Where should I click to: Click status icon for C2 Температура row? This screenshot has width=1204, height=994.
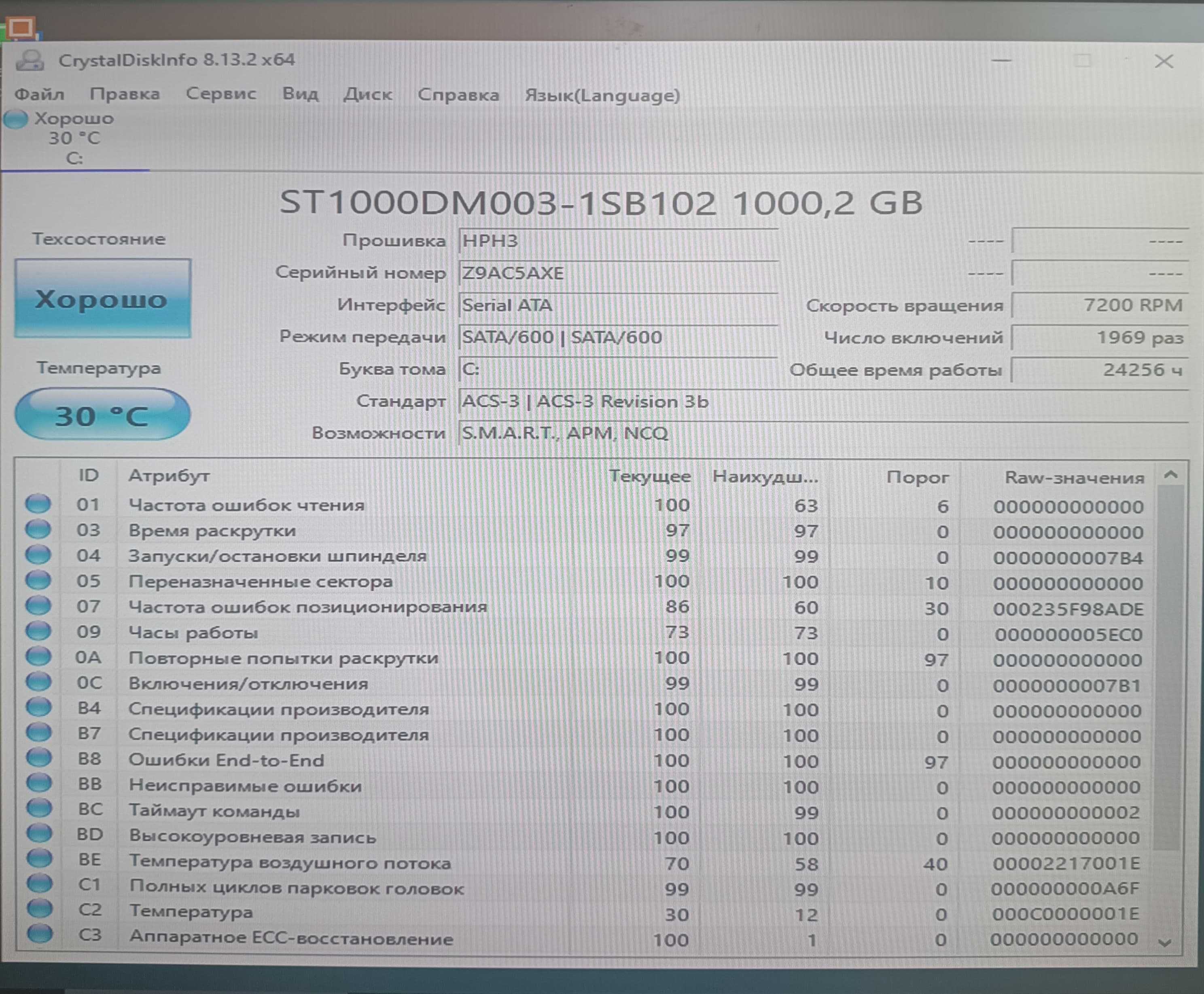pyautogui.click(x=40, y=909)
